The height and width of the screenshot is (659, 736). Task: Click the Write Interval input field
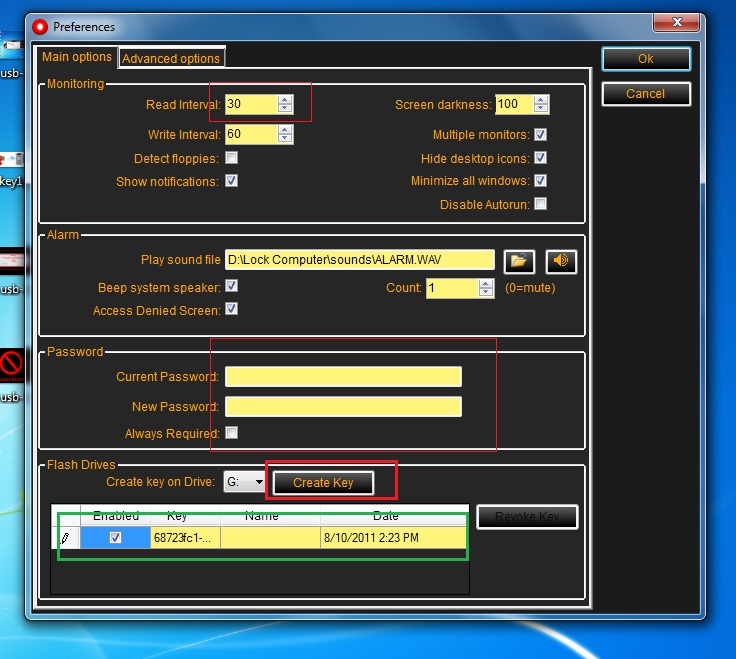coord(251,134)
